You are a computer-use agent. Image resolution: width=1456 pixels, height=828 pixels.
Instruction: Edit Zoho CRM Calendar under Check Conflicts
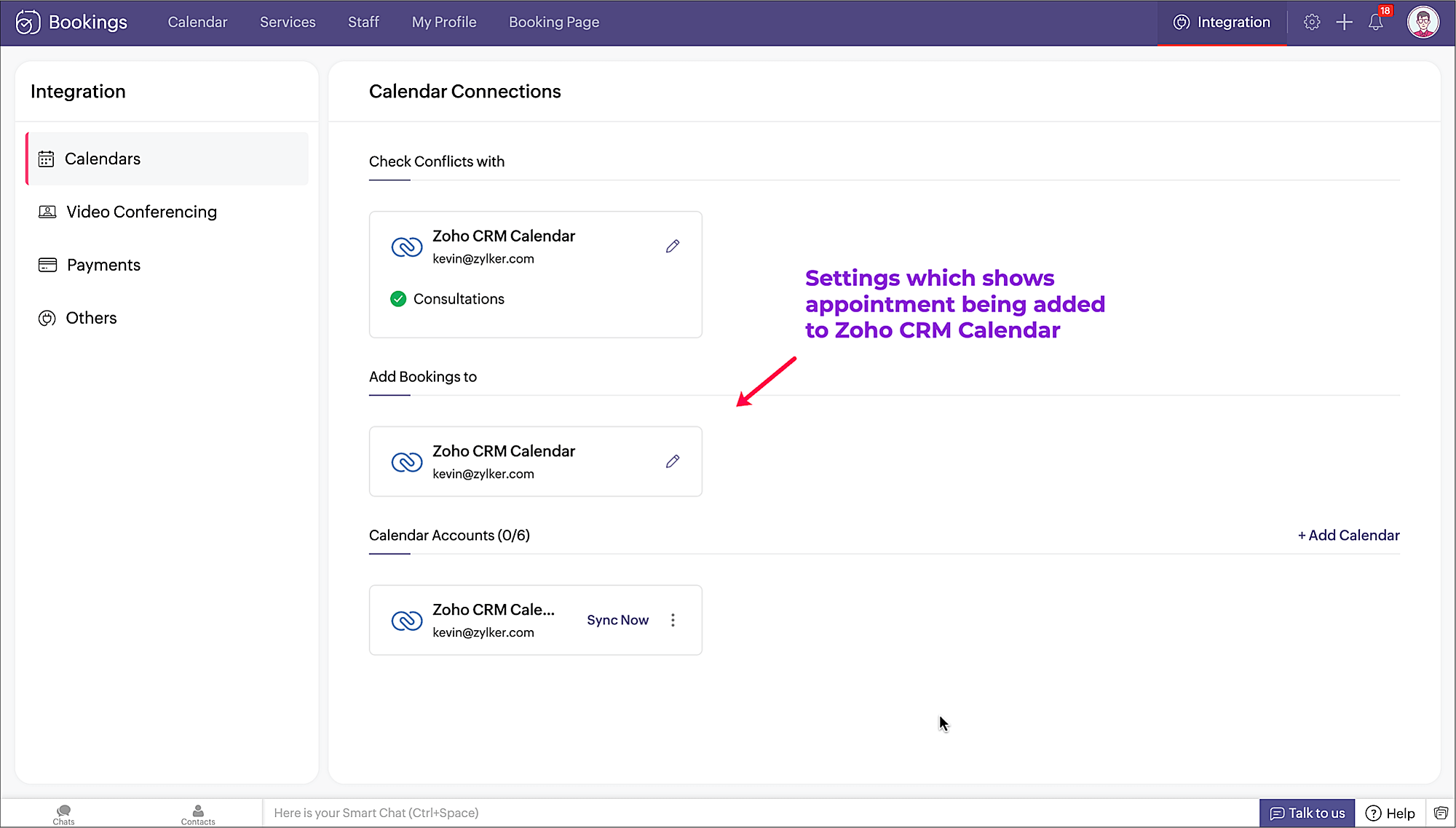[673, 247]
